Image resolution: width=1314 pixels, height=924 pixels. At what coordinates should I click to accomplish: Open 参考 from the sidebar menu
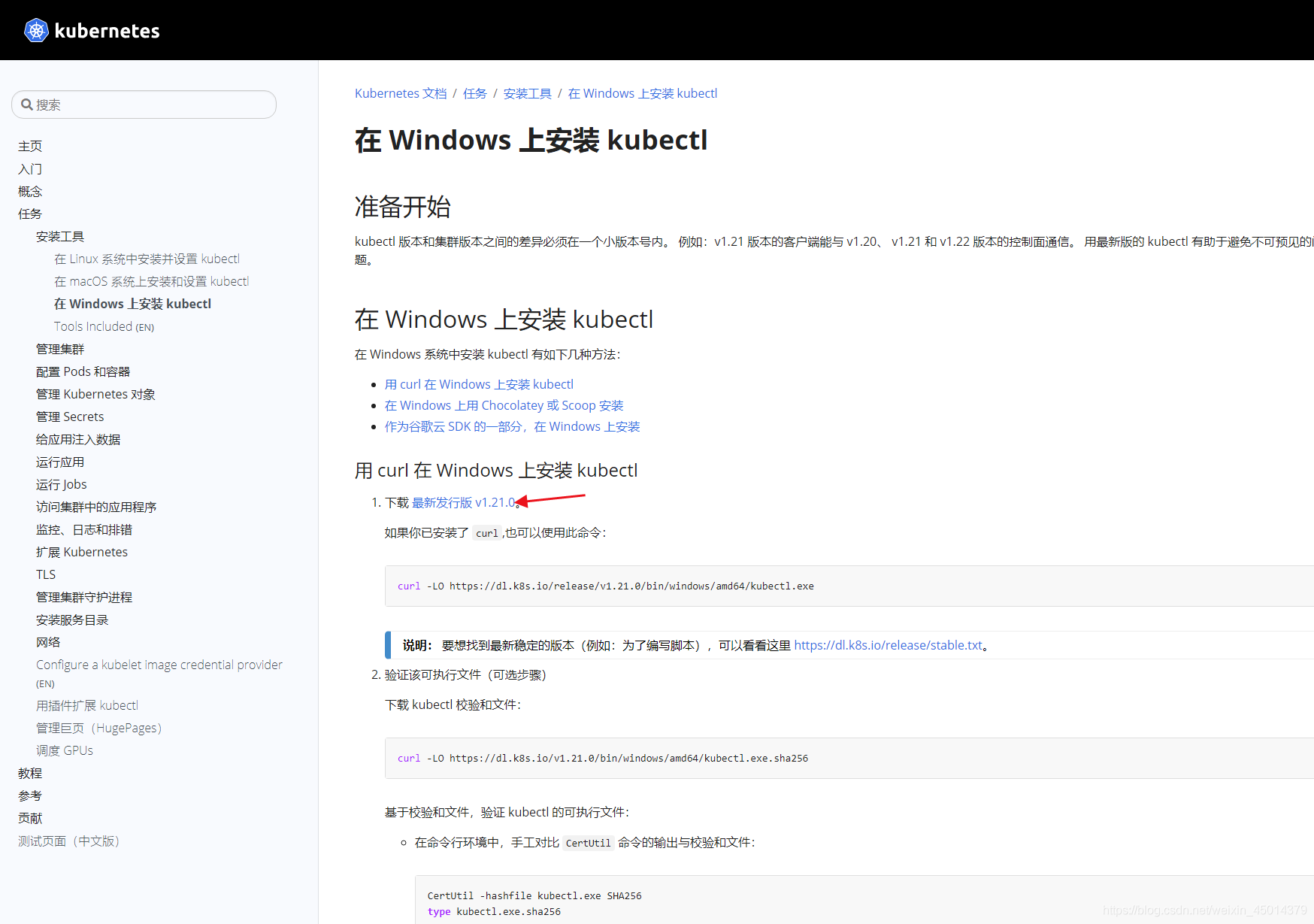pos(29,795)
